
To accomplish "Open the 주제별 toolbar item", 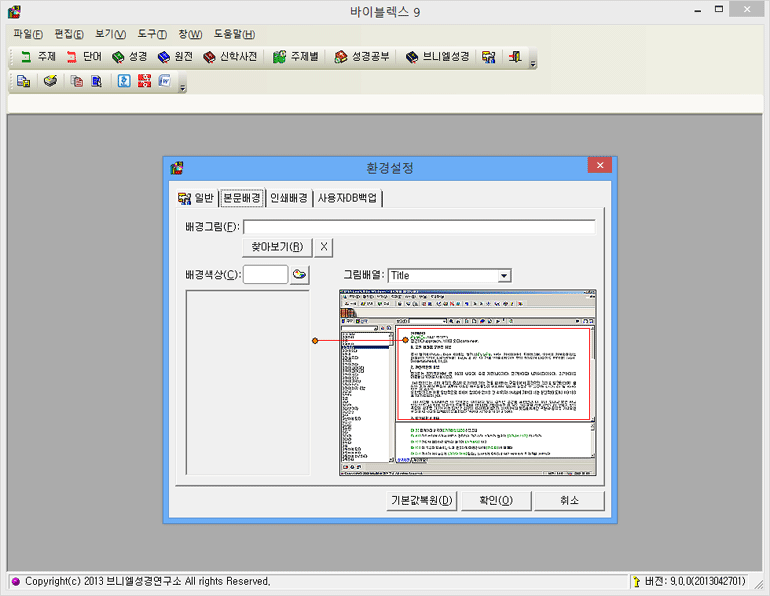I will click(x=296, y=57).
